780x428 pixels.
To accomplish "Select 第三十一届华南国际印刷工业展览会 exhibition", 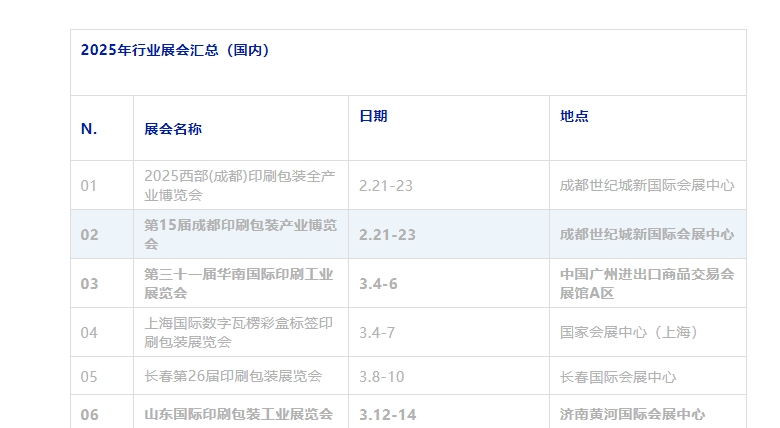I will click(x=239, y=283).
